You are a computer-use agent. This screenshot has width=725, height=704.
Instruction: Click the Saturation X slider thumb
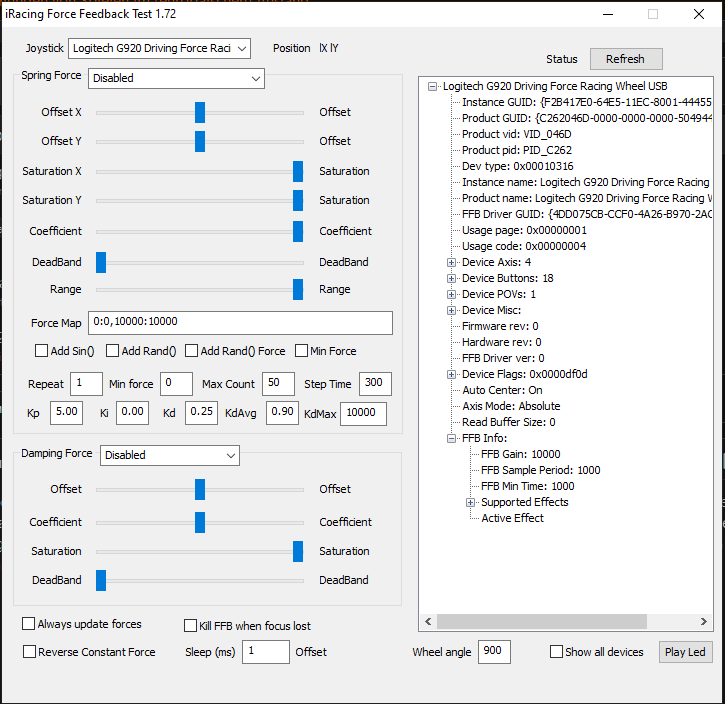[298, 171]
